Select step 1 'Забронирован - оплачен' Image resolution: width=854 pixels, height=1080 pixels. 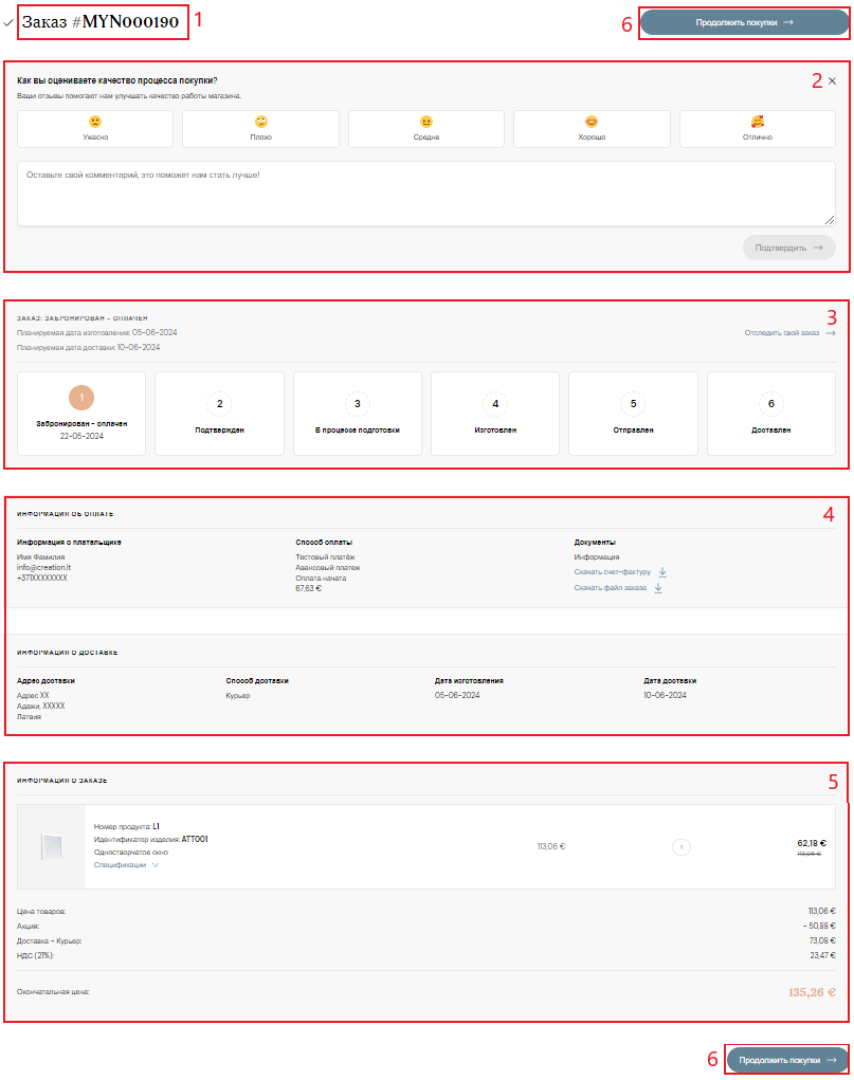pyautogui.click(x=82, y=413)
